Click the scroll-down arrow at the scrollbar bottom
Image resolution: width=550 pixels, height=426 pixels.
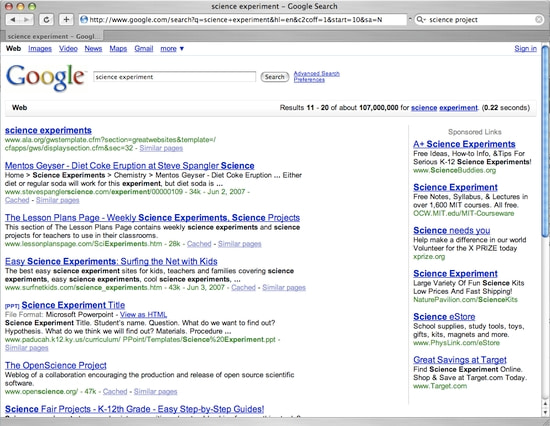pos(545,413)
